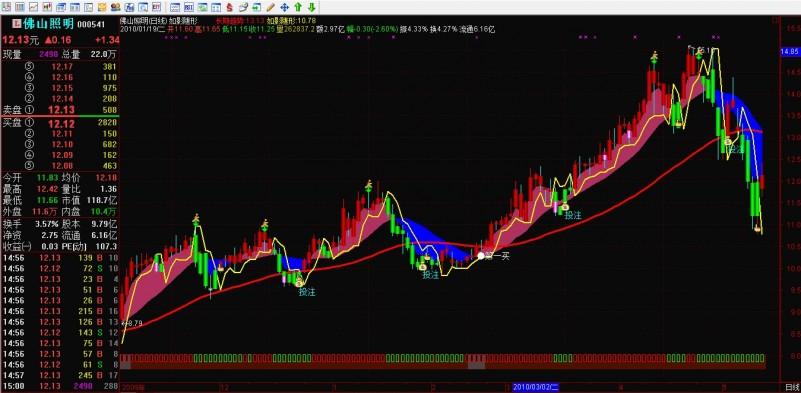801x393 pixels.
Task: Click the sell level ⑤ price 12.17
Action: pyautogui.click(x=62, y=67)
